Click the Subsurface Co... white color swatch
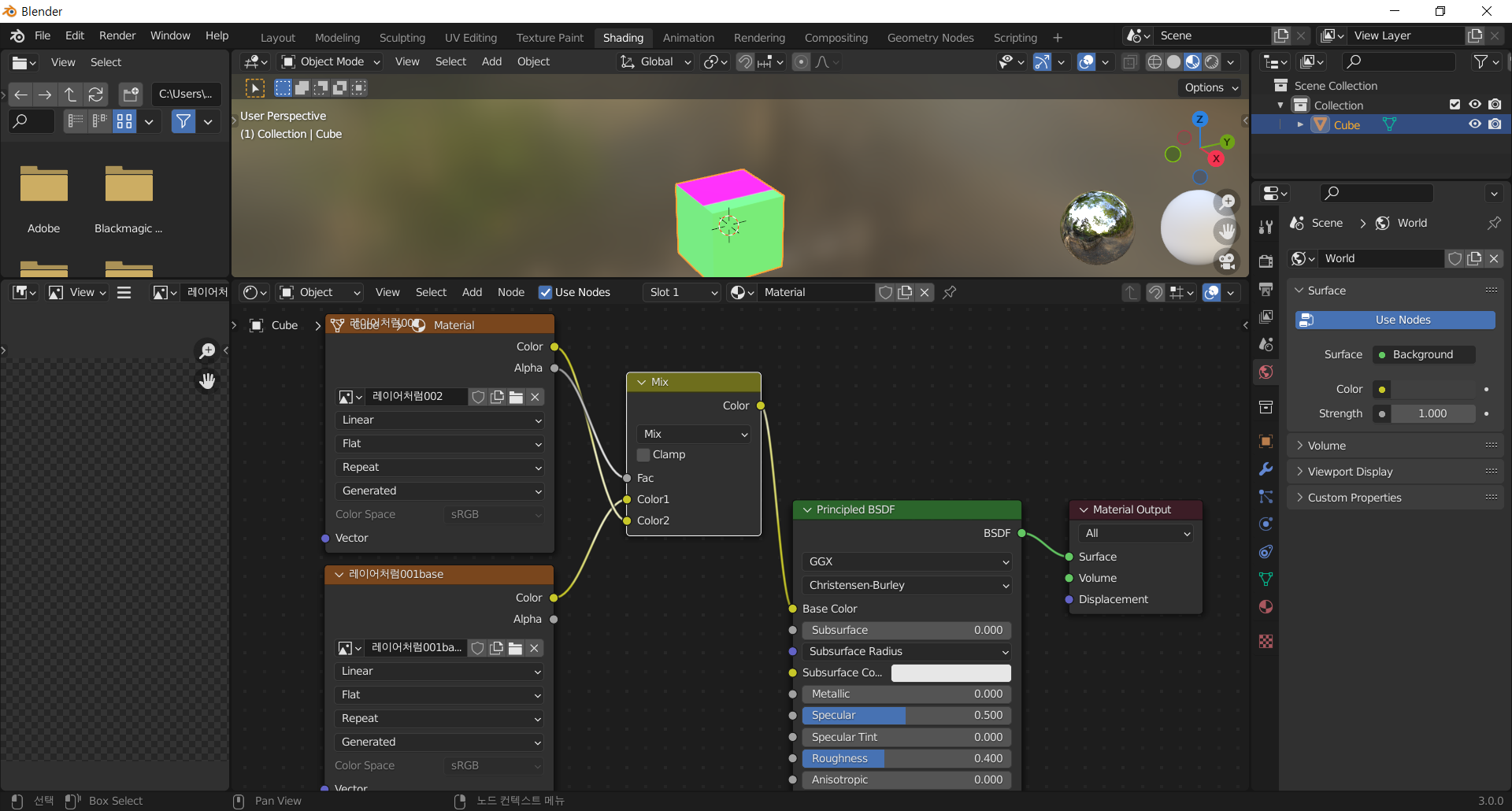Screen dimensions: 1512x811 pos(951,672)
